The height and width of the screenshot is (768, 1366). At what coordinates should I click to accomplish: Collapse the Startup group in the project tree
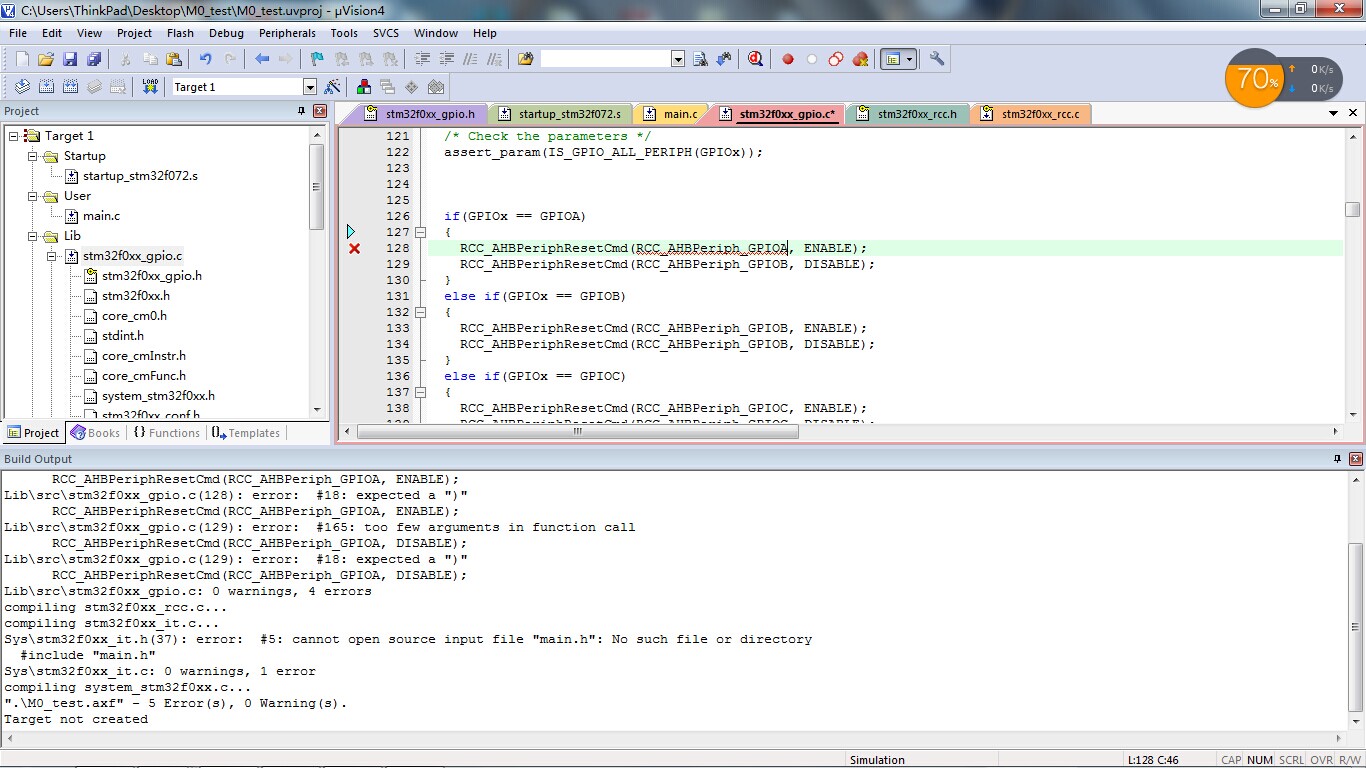(32, 156)
